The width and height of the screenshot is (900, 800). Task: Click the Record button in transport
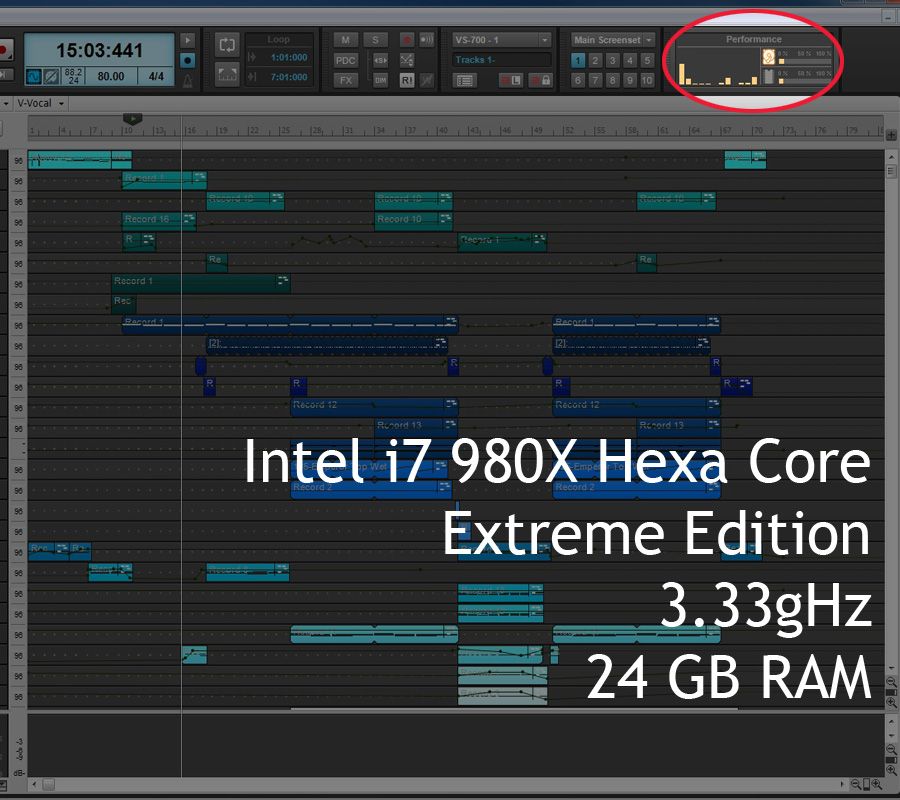(5, 47)
